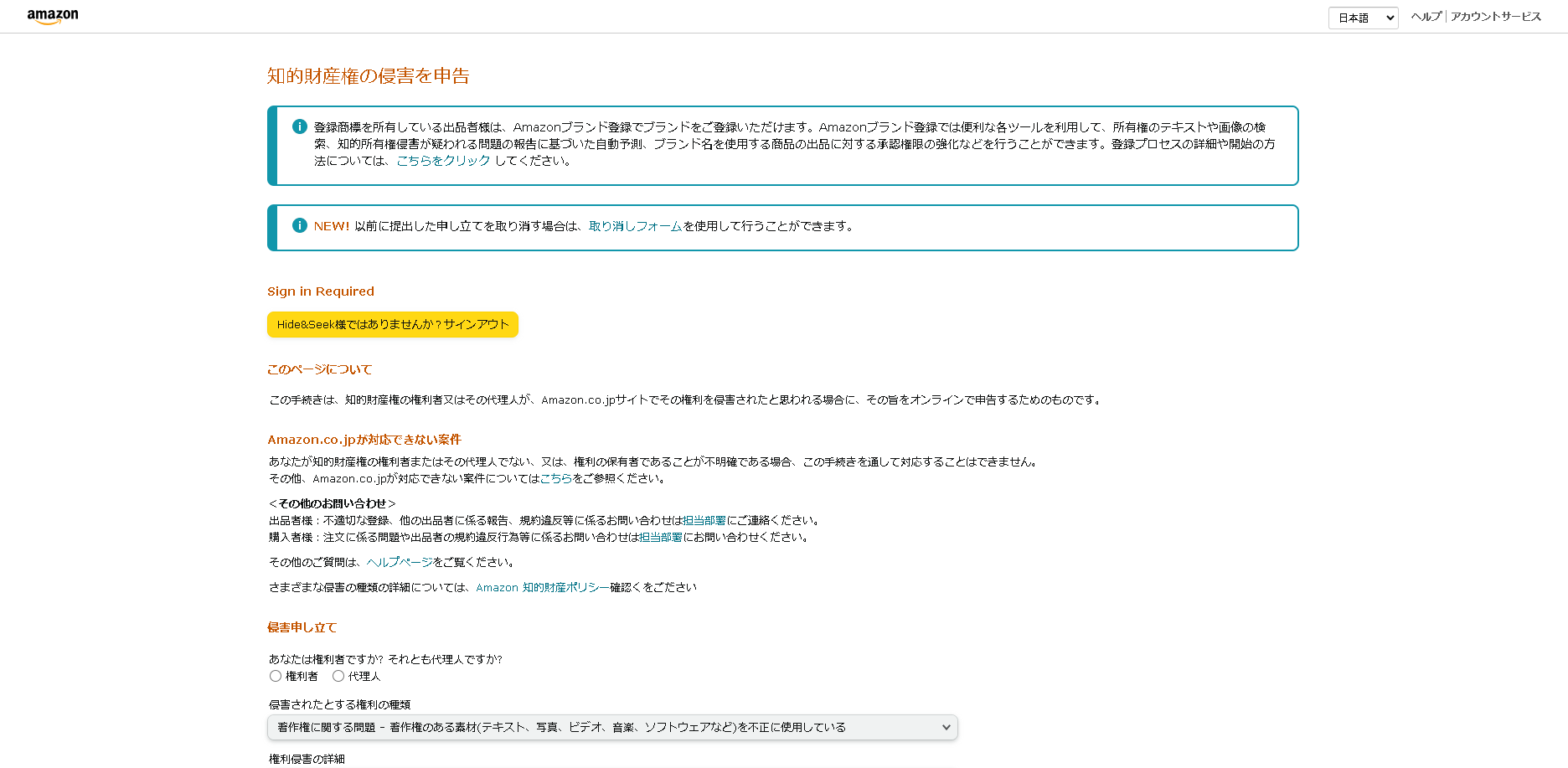Open the 日本語 language dropdown
The image size is (1568, 768).
(1363, 18)
